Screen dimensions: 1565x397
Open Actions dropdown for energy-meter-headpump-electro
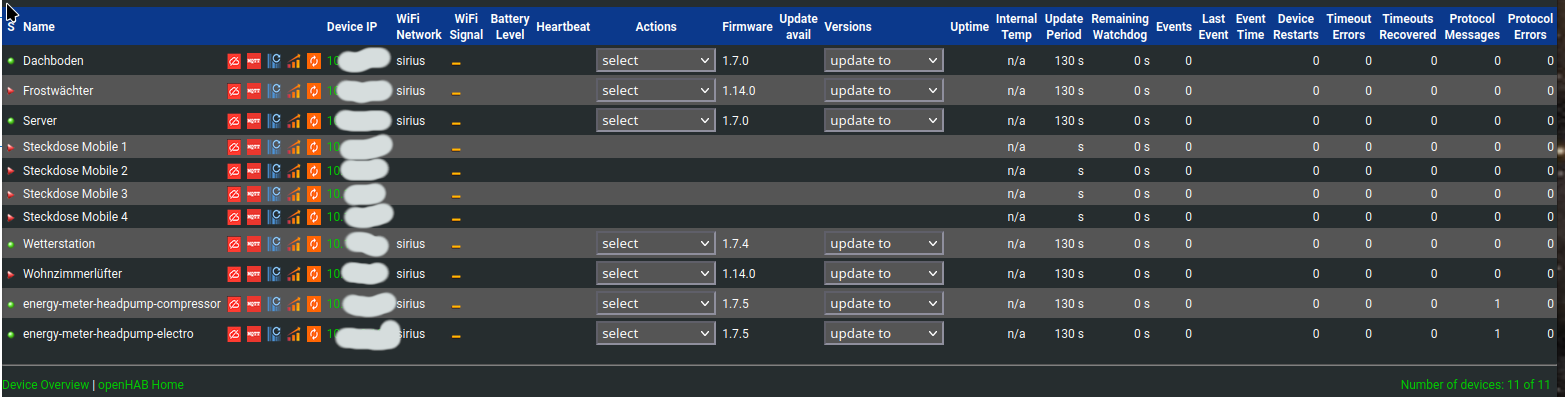click(x=655, y=333)
